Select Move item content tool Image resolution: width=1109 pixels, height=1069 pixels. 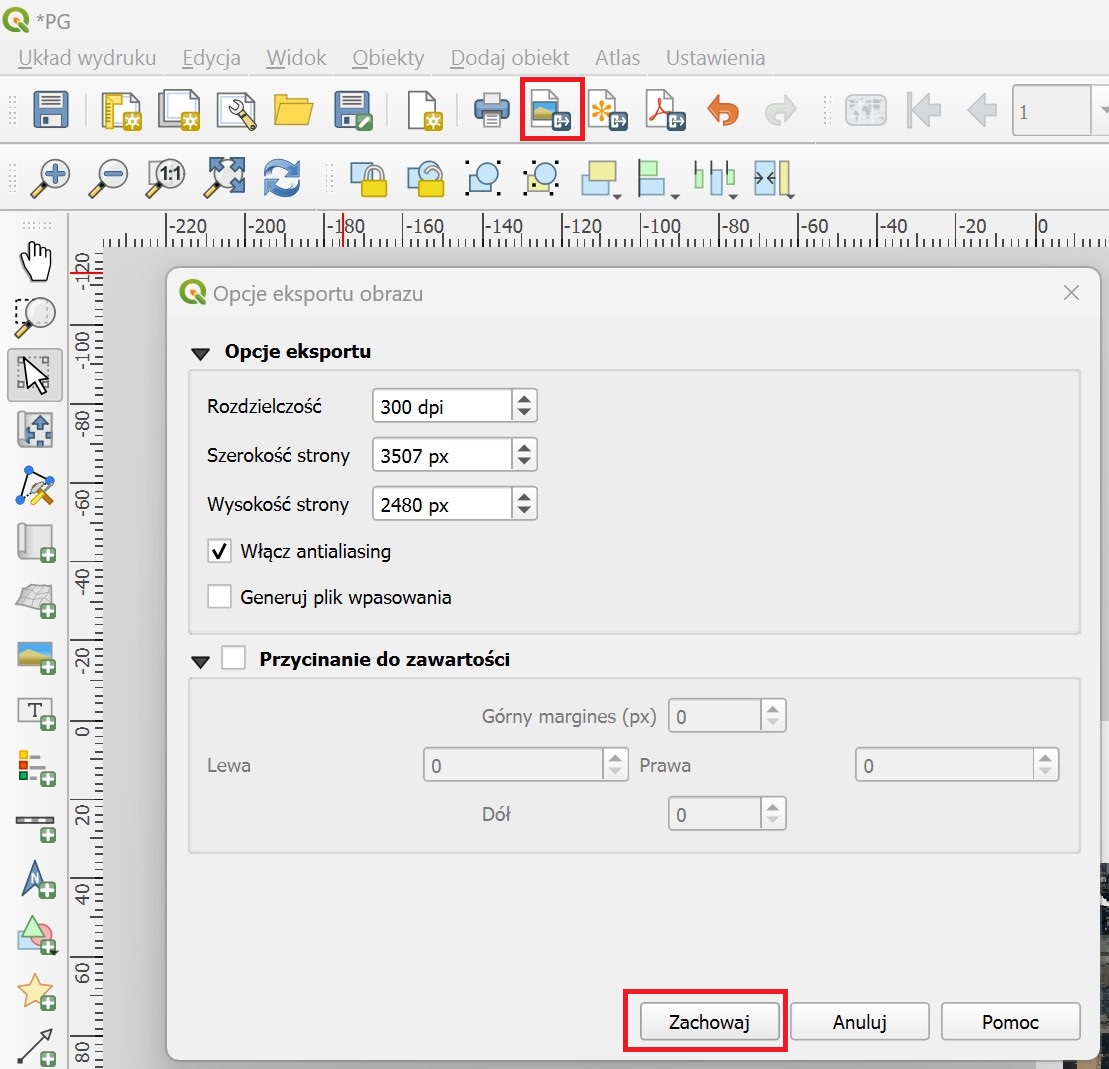[35, 429]
